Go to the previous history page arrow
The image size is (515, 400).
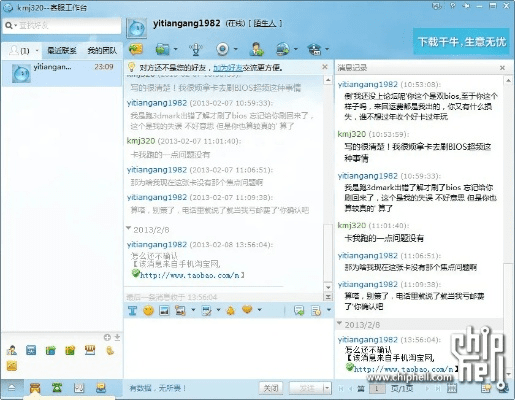pyautogui.click(x=350, y=388)
